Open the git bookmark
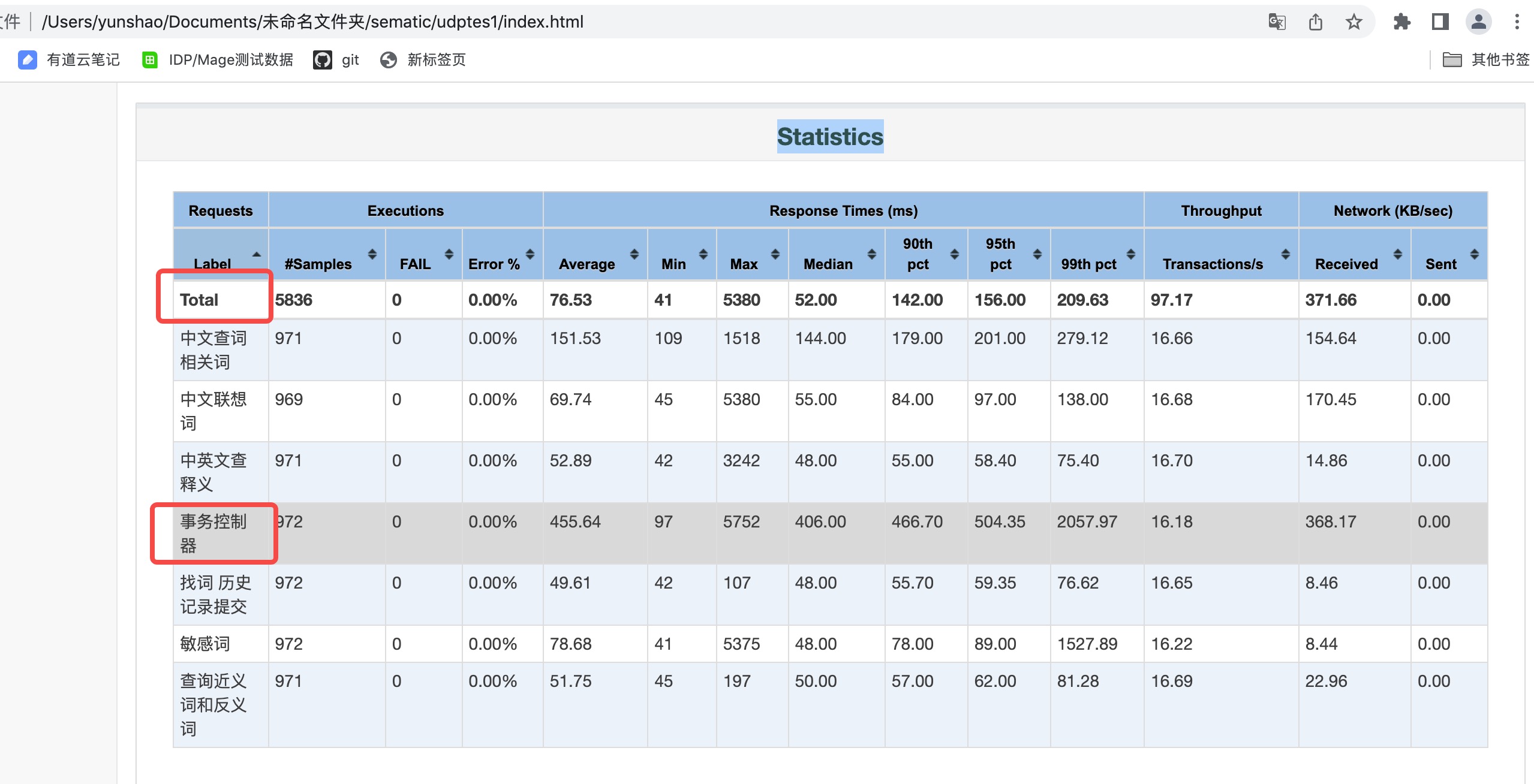Image resolution: width=1534 pixels, height=784 pixels. pyautogui.click(x=350, y=59)
